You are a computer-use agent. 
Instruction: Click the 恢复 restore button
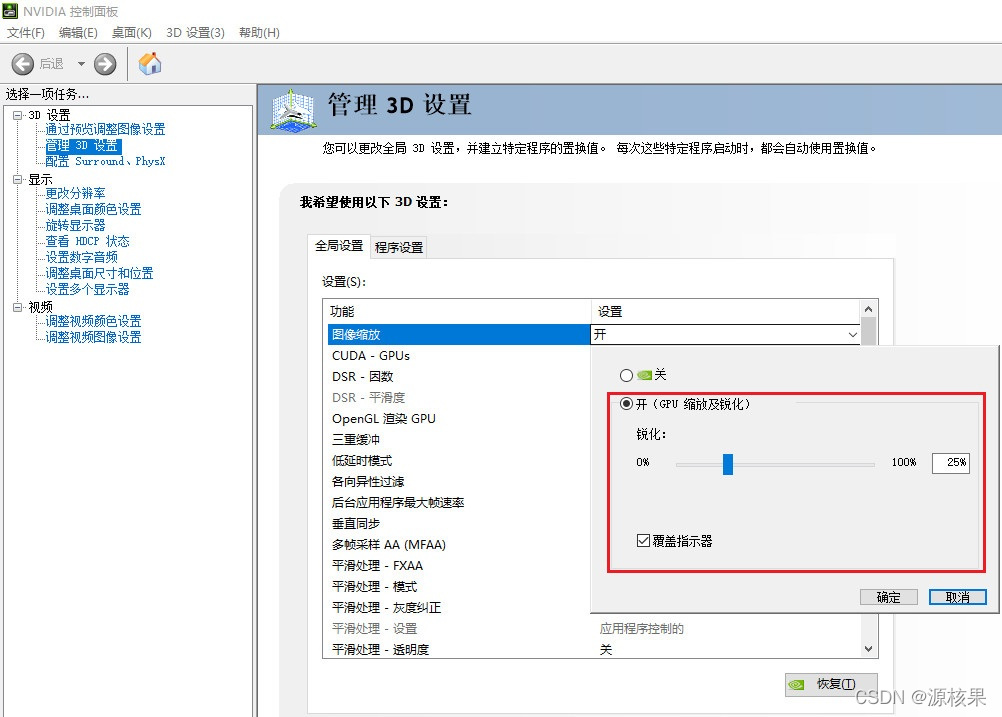pyautogui.click(x=831, y=684)
